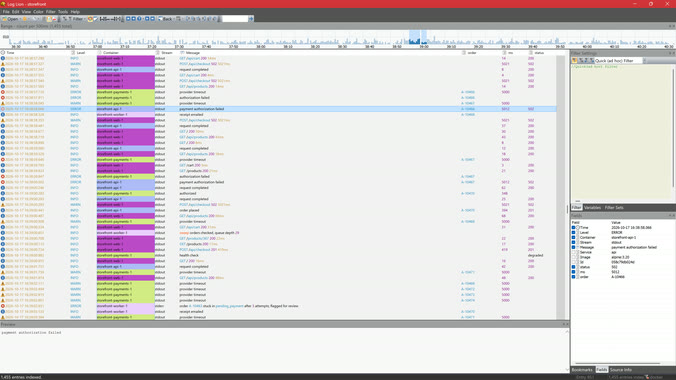The height and width of the screenshot is (380, 676).
Task: Click the Message column header
Action: (319, 53)
